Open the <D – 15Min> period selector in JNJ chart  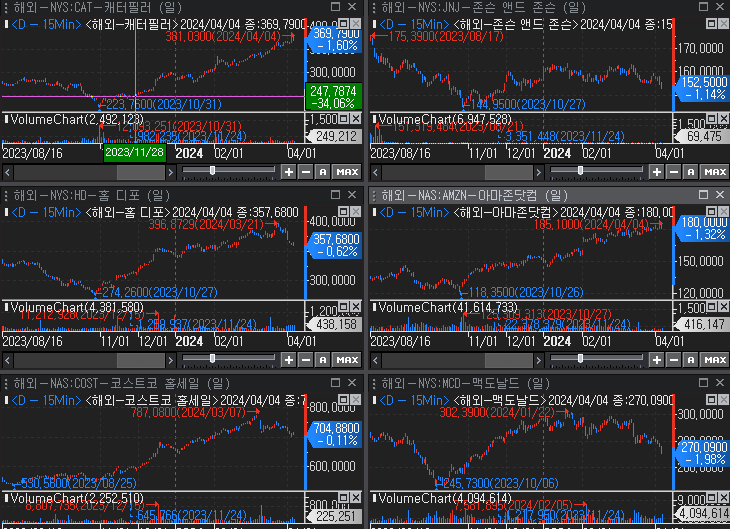[x=414, y=24]
